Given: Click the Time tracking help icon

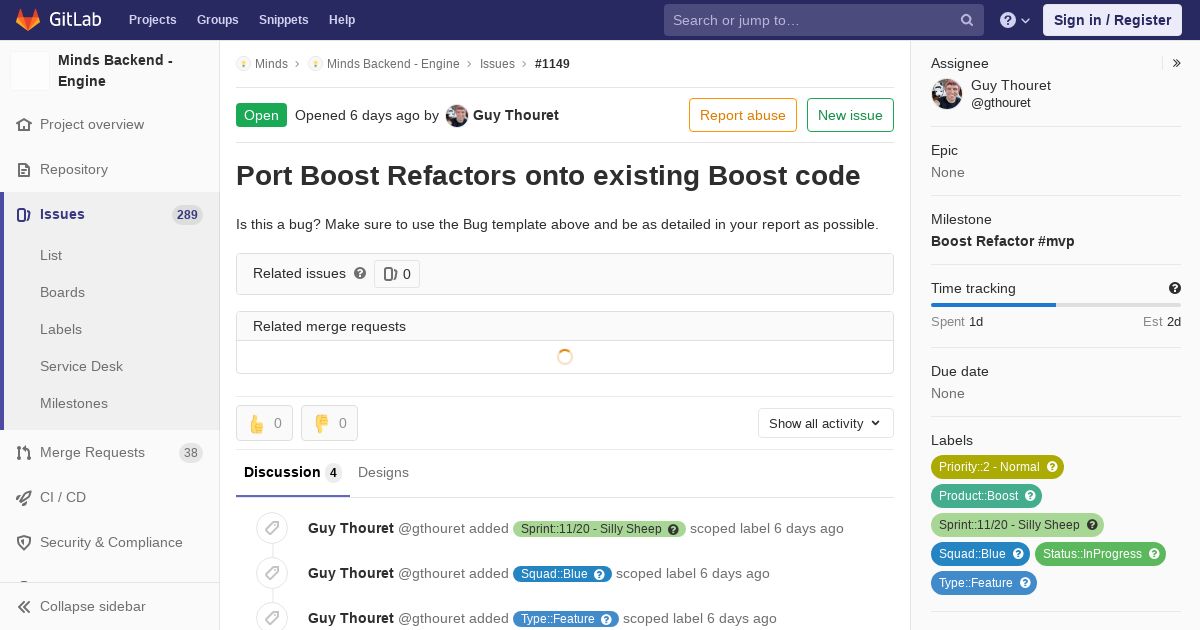Looking at the screenshot, I should coord(1175,288).
